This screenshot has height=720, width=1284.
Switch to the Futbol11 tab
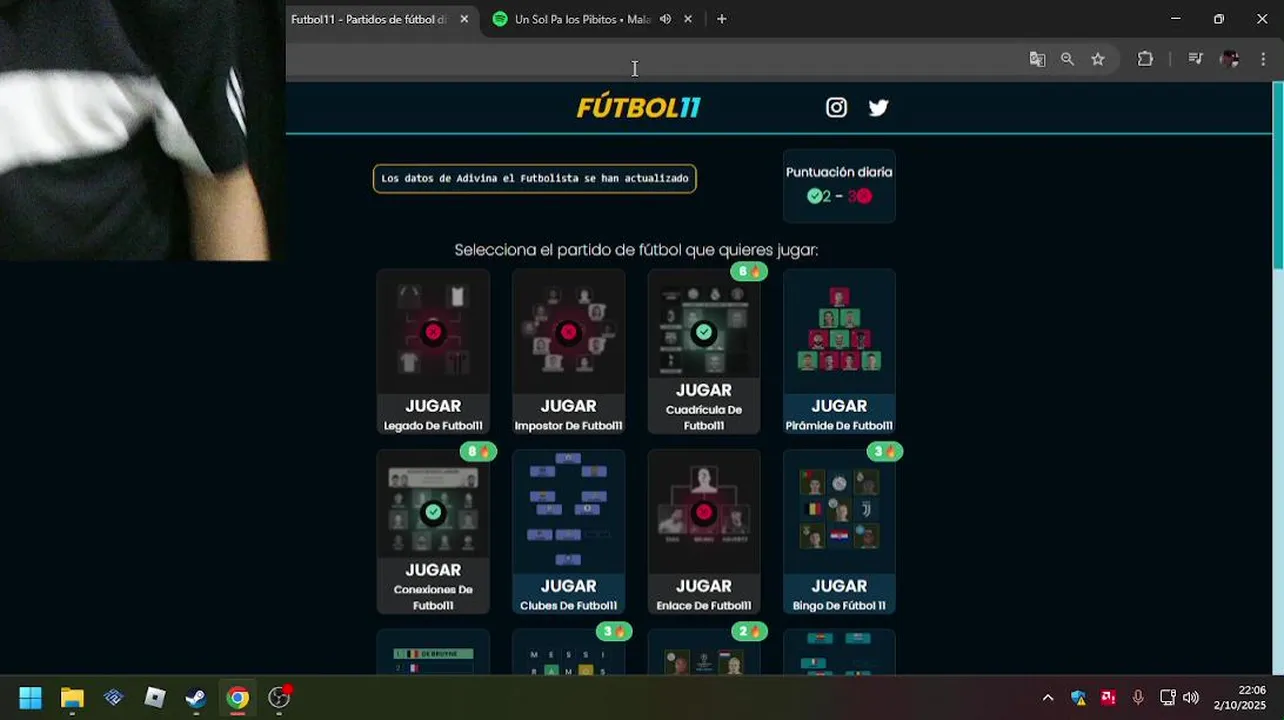[x=369, y=19]
